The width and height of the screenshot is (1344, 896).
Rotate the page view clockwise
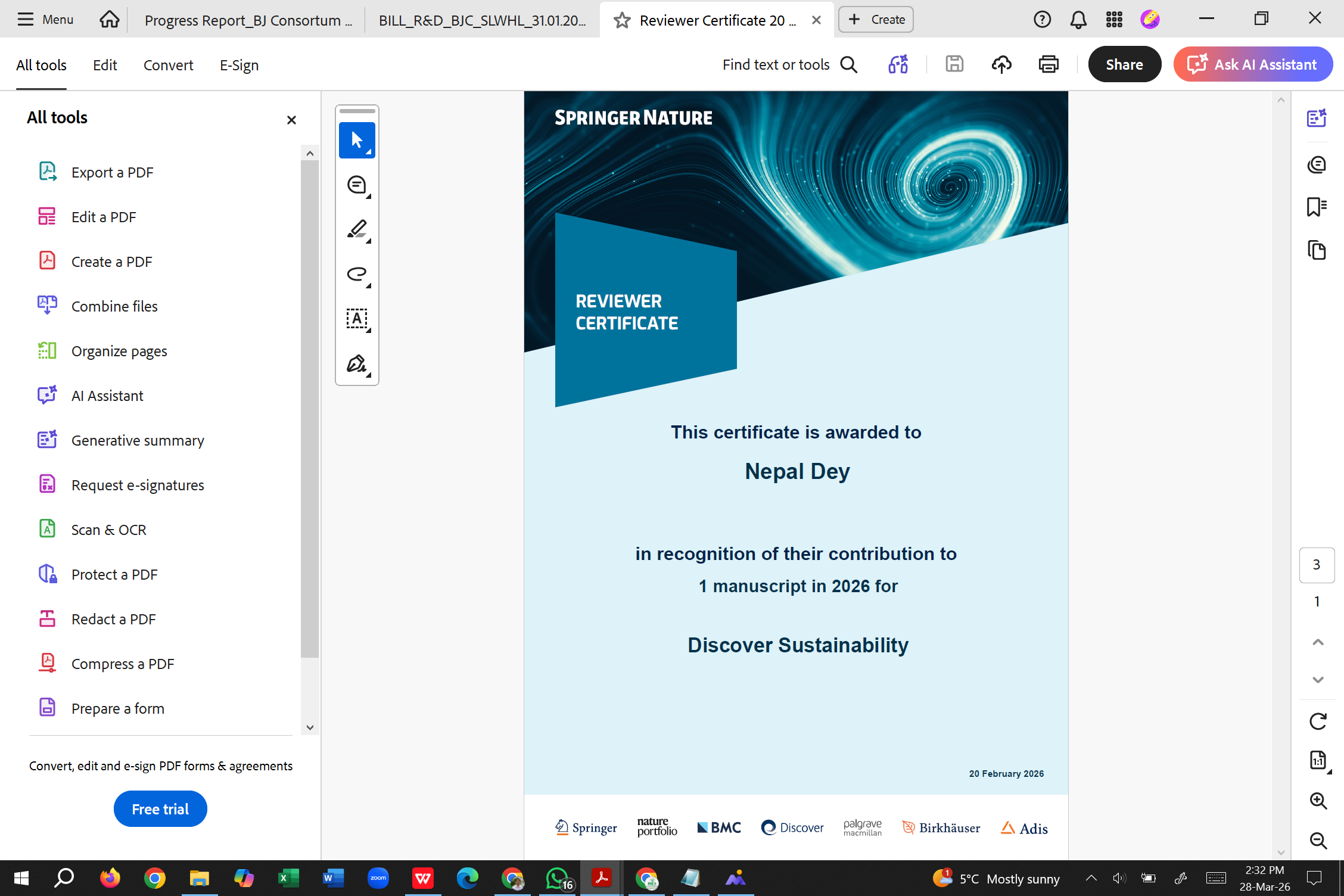[x=1317, y=721]
